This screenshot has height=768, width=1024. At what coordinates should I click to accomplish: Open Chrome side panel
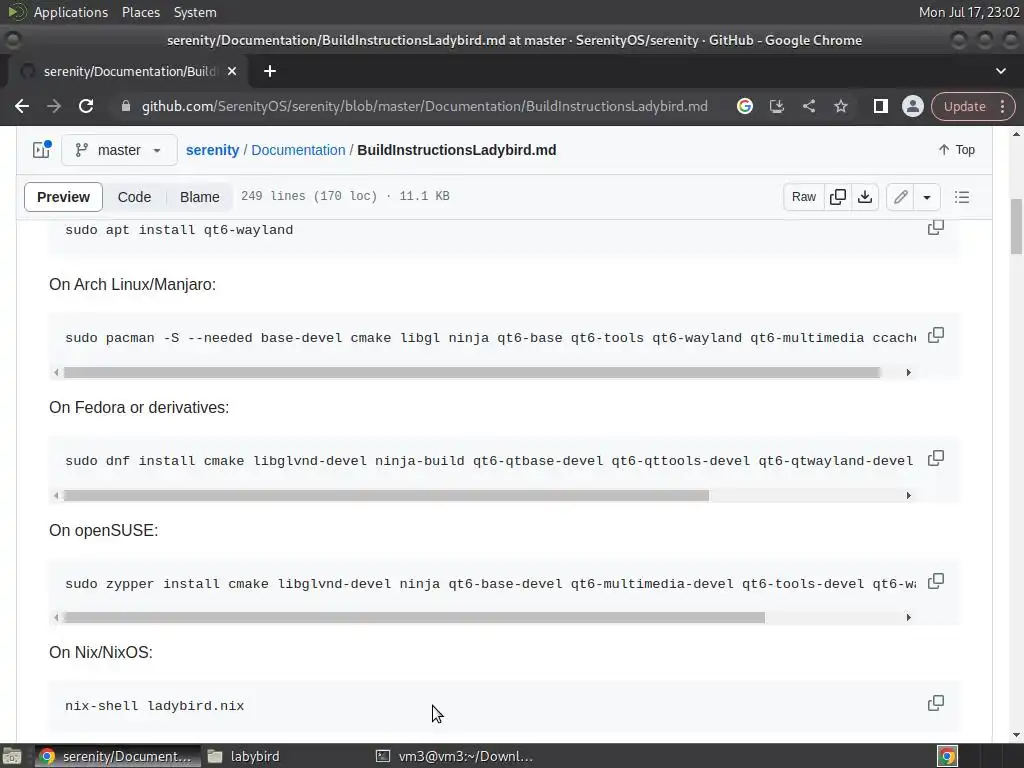click(880, 106)
